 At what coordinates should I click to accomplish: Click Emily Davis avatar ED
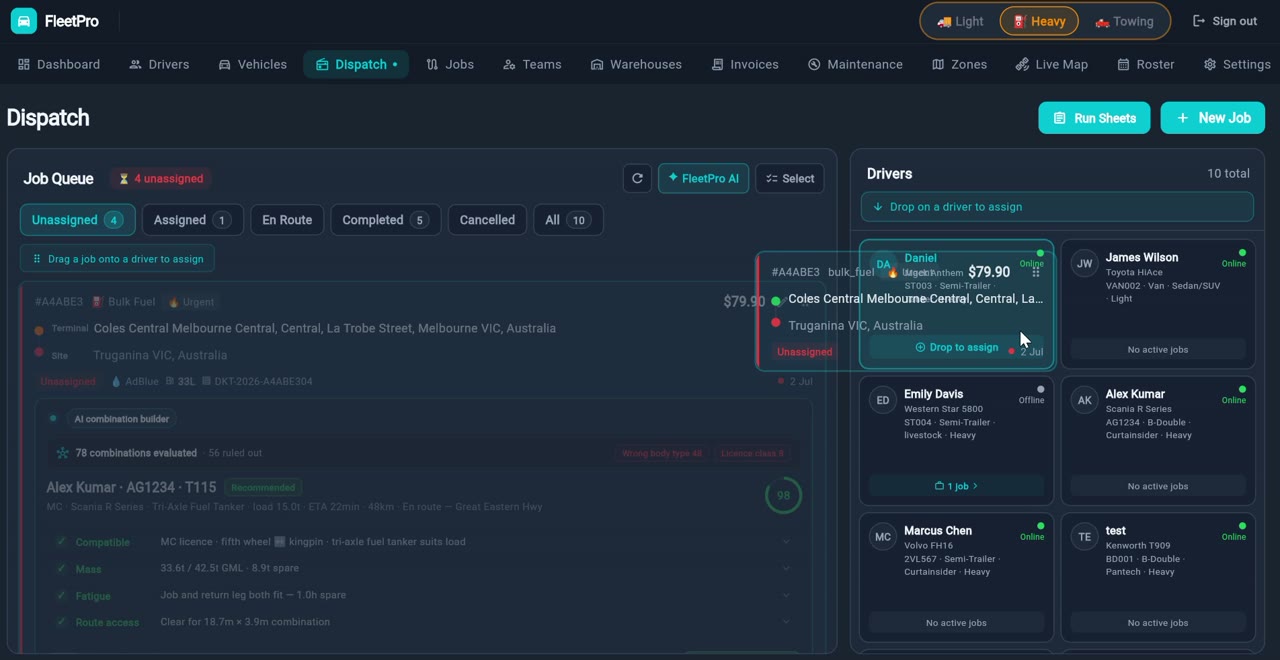883,400
